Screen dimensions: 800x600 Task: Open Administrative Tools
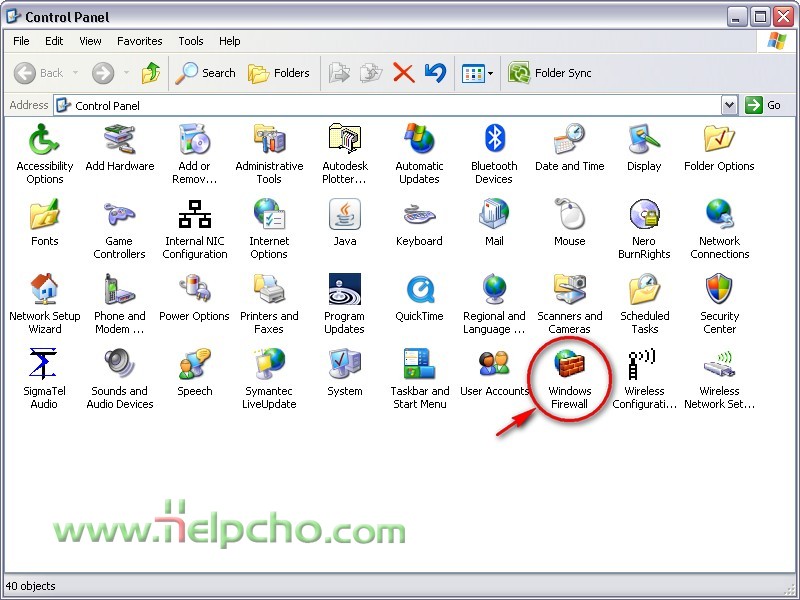(269, 154)
